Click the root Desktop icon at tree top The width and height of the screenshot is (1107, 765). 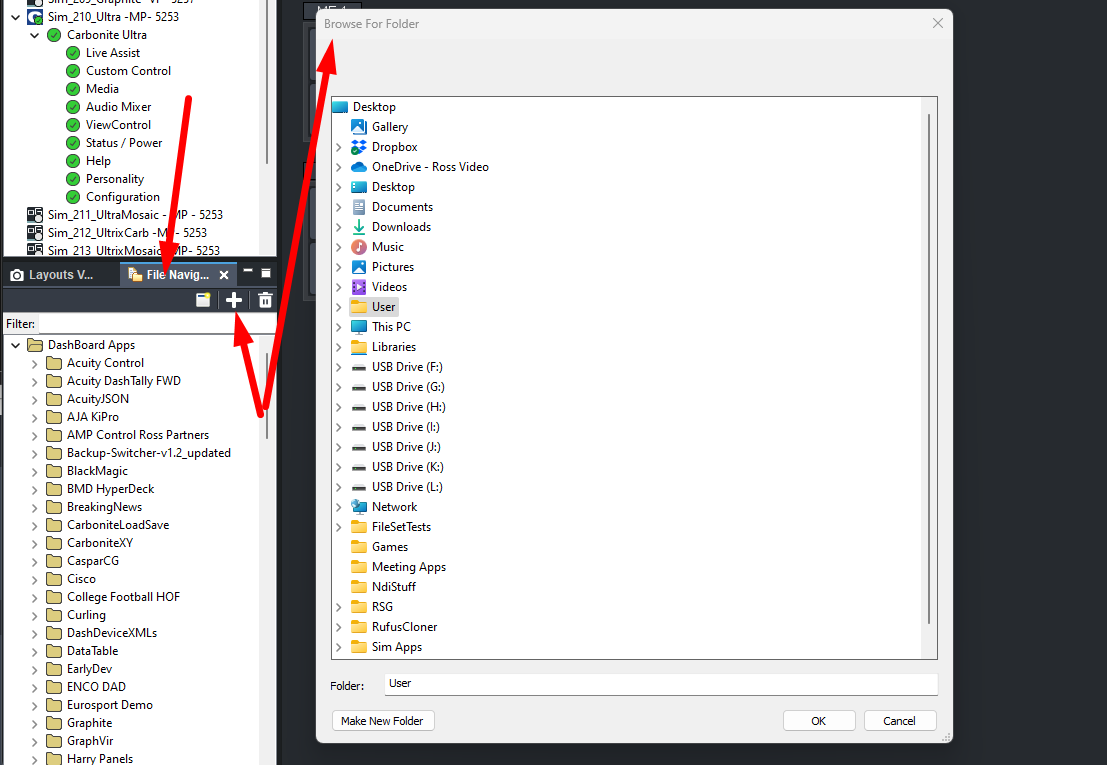(x=340, y=107)
